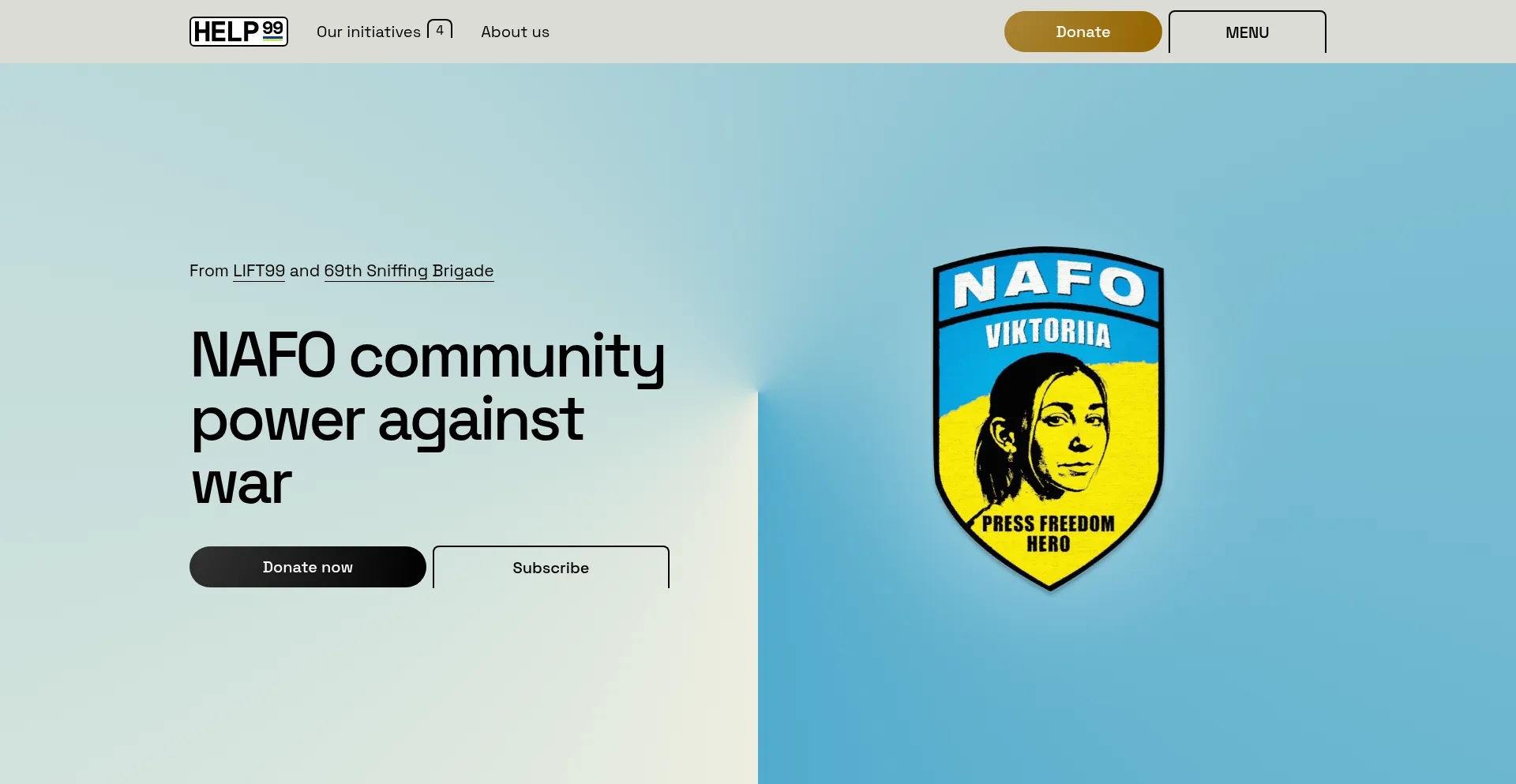Click the NAFO lettering atop the patch

pos(1049,283)
